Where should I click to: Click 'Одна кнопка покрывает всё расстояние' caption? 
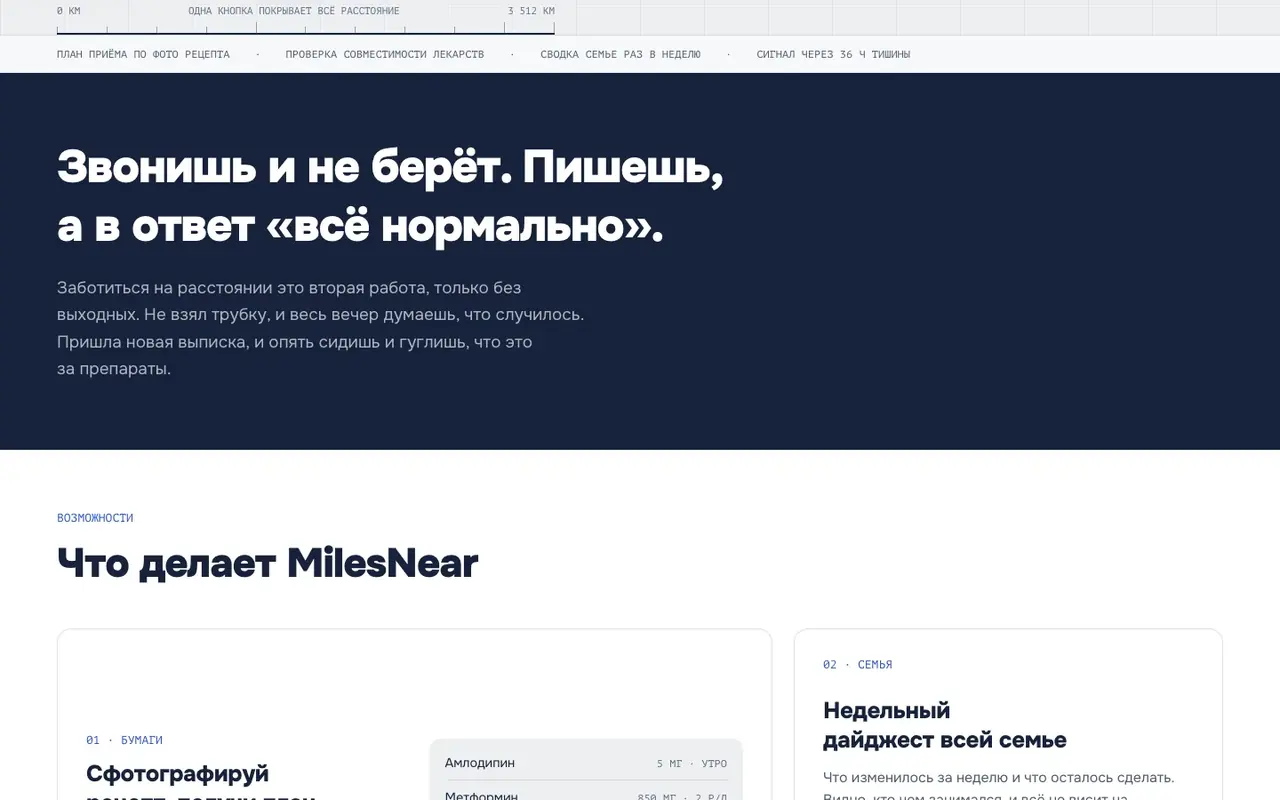click(294, 11)
